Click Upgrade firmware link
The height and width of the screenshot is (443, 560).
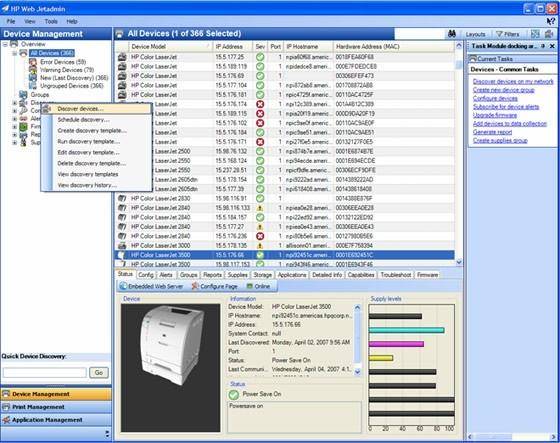click(495, 115)
